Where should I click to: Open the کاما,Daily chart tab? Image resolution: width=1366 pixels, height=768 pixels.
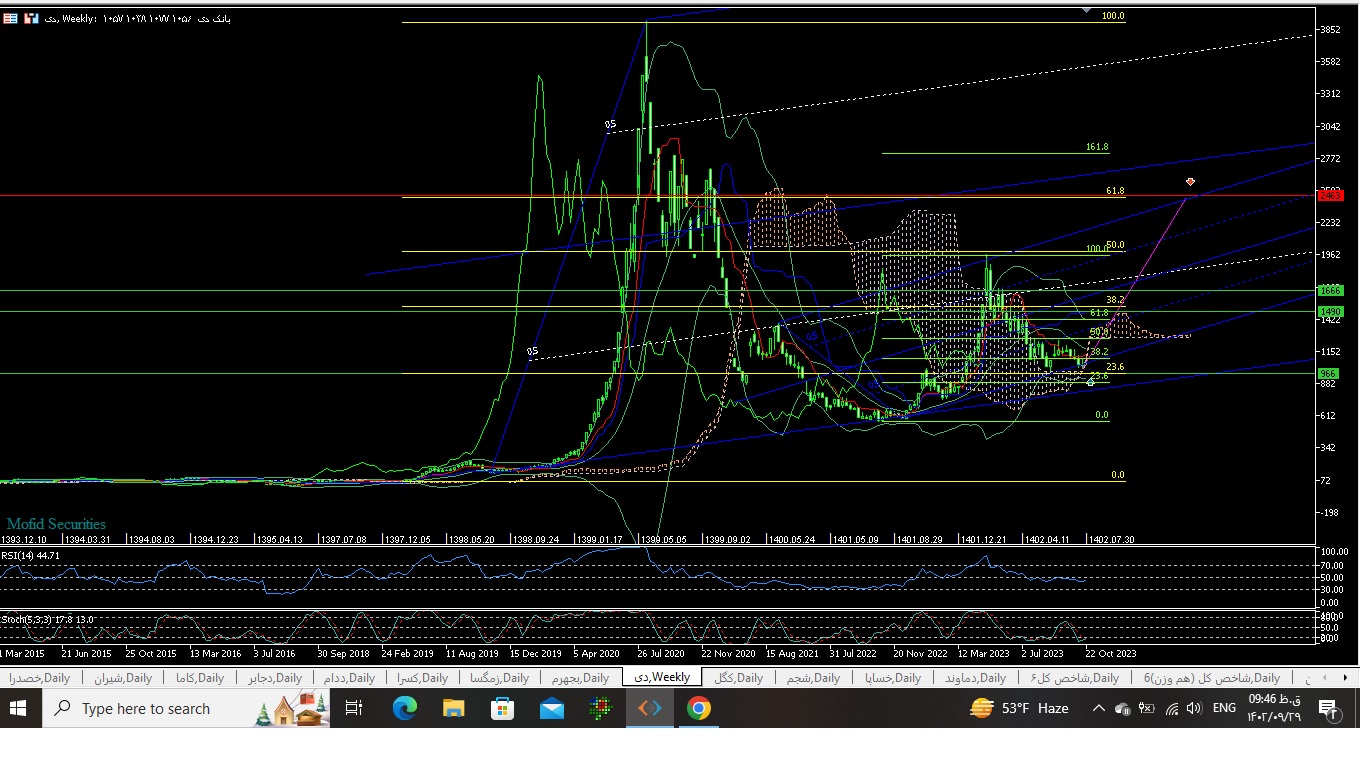(x=200, y=678)
